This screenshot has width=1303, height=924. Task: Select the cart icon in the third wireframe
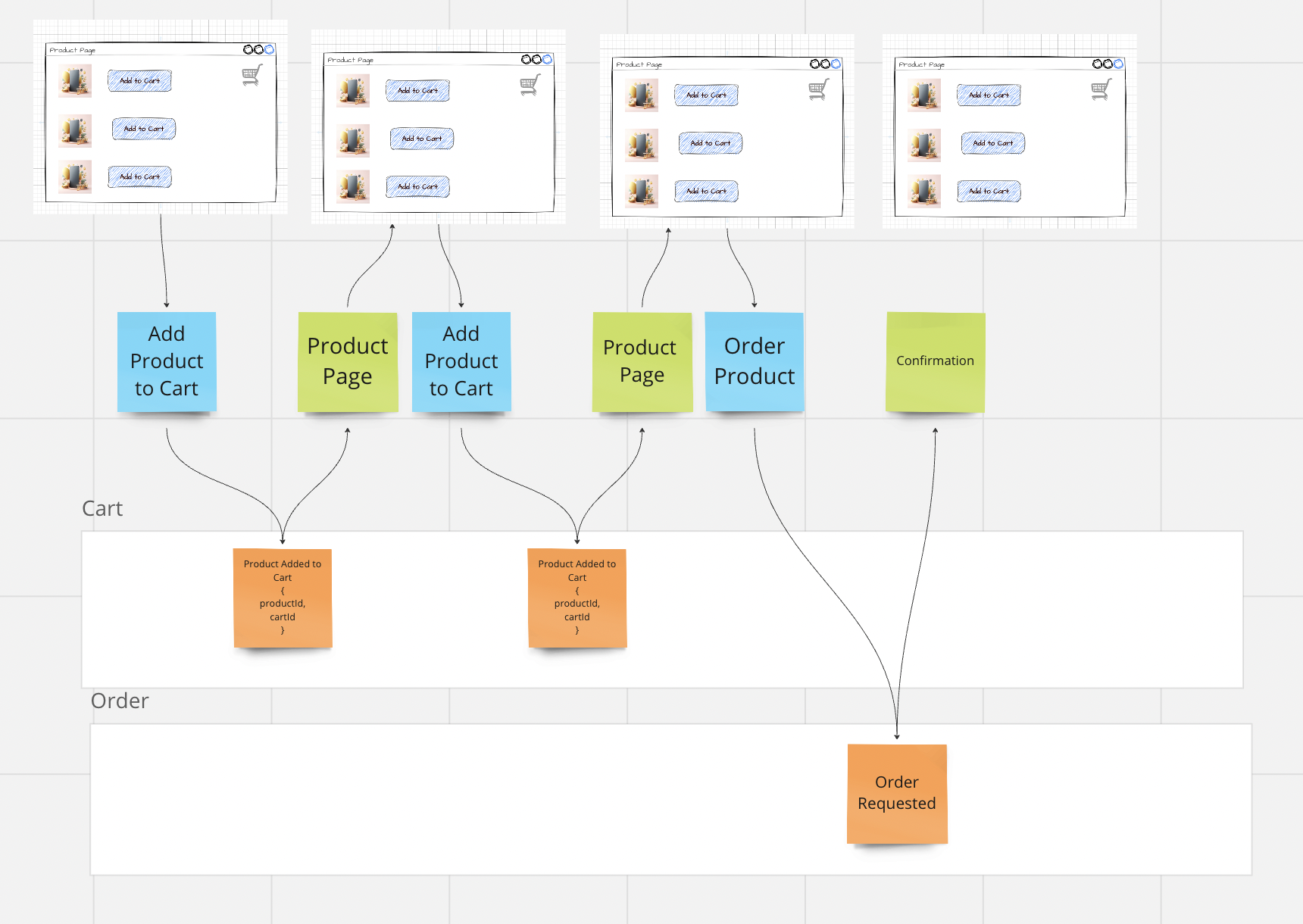[819, 89]
